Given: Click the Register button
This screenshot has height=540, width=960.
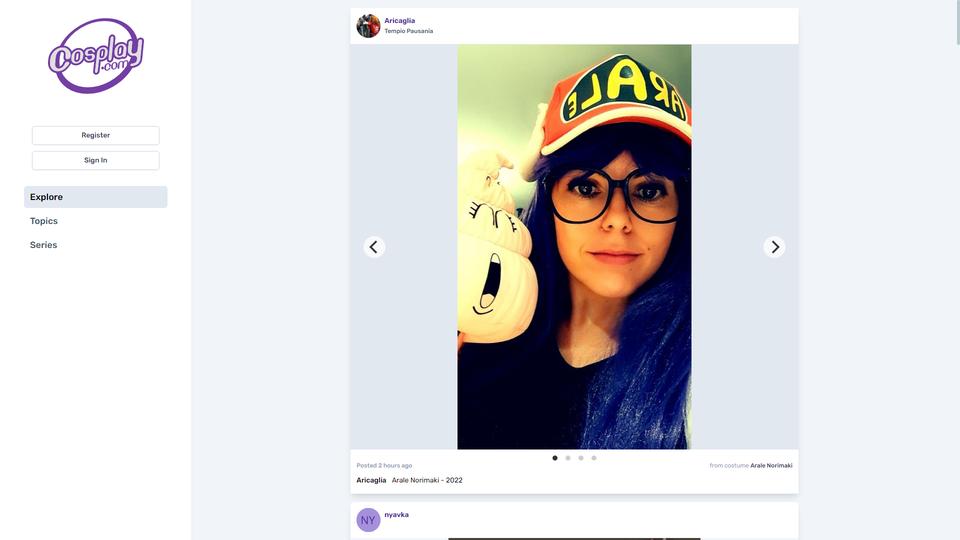Looking at the screenshot, I should (x=96, y=135).
